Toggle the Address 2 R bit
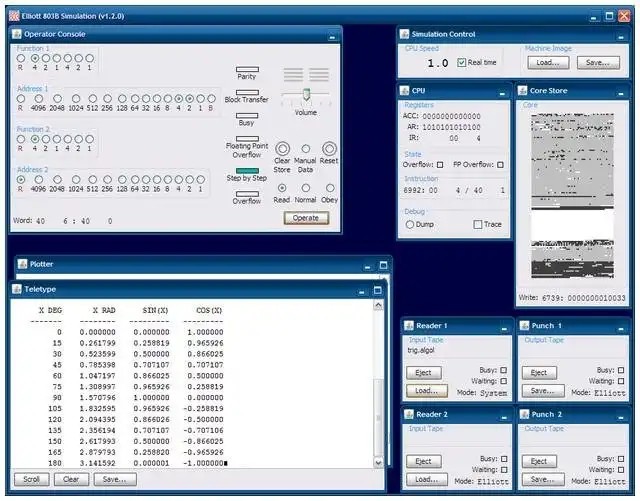Screen dimensions: 640x501 pos(20,180)
